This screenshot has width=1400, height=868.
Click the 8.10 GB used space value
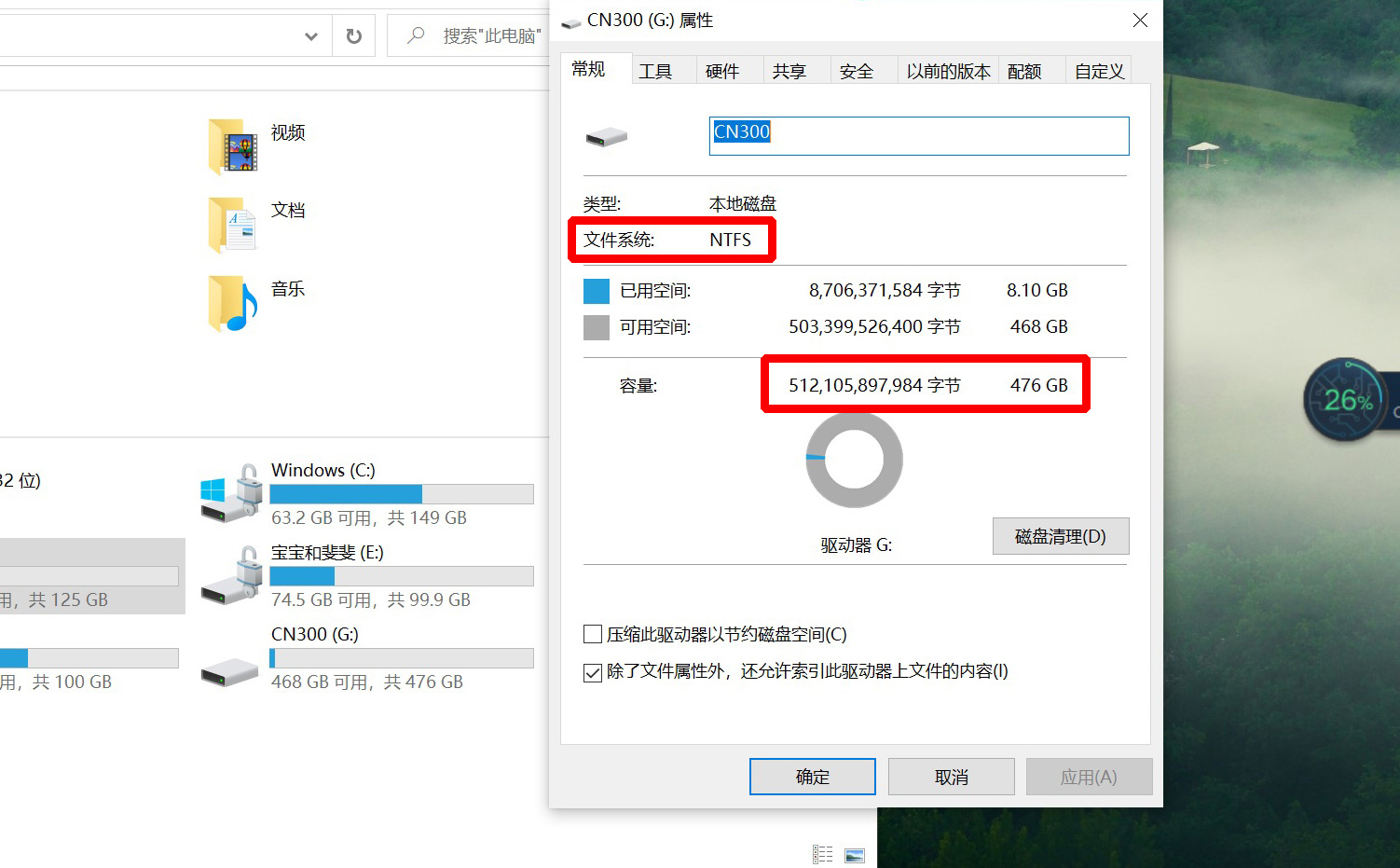coord(1037,290)
